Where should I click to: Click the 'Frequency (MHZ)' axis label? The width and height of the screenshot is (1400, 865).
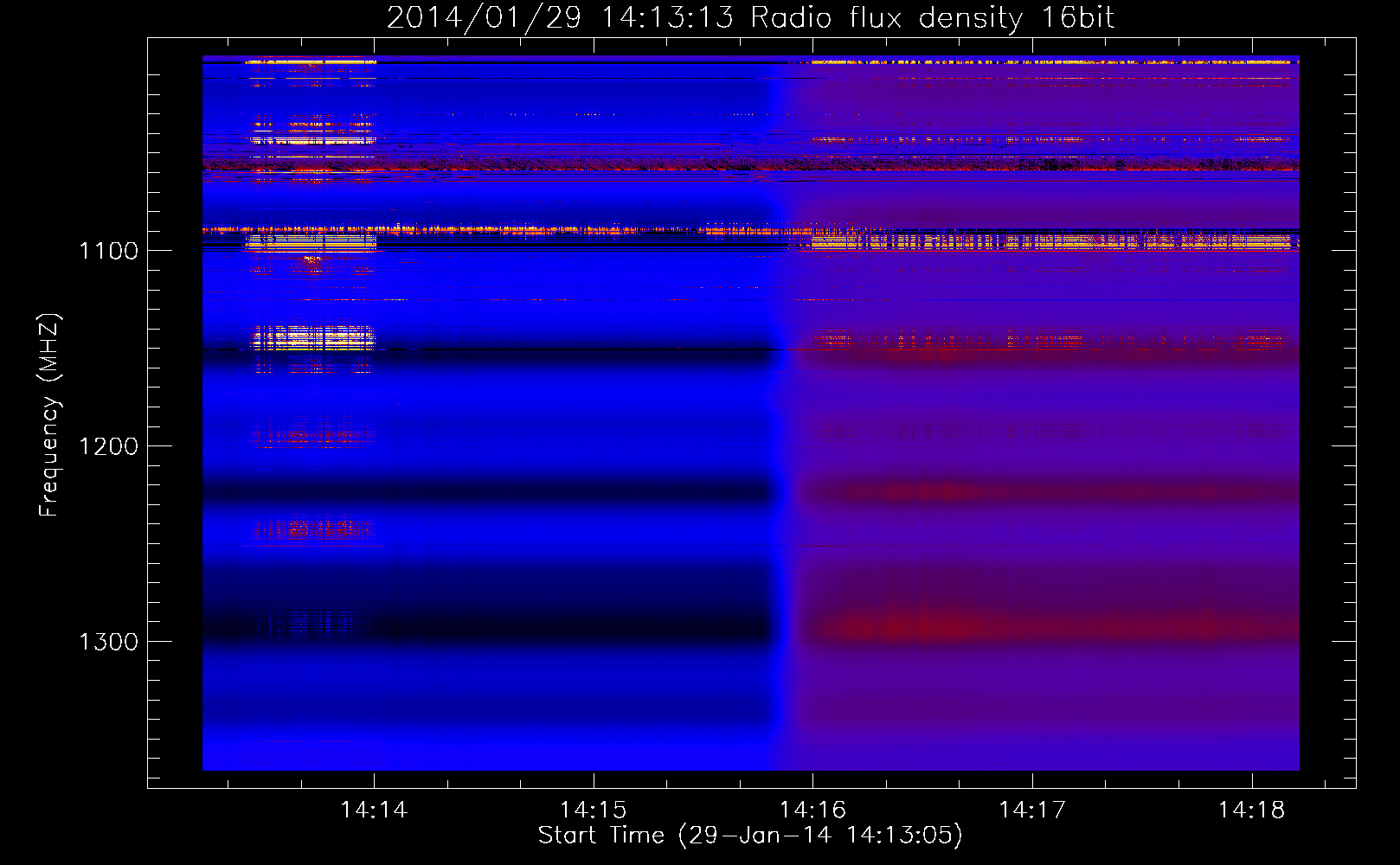[49, 414]
